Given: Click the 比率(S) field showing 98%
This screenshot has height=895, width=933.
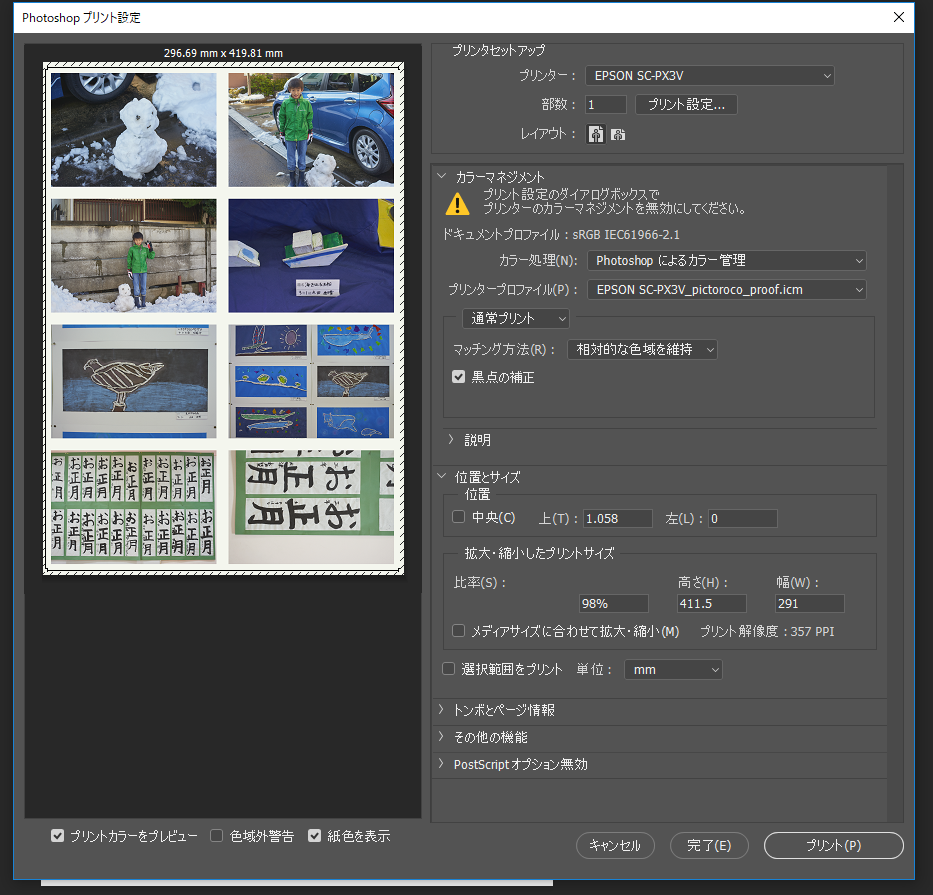Looking at the screenshot, I should 613,603.
